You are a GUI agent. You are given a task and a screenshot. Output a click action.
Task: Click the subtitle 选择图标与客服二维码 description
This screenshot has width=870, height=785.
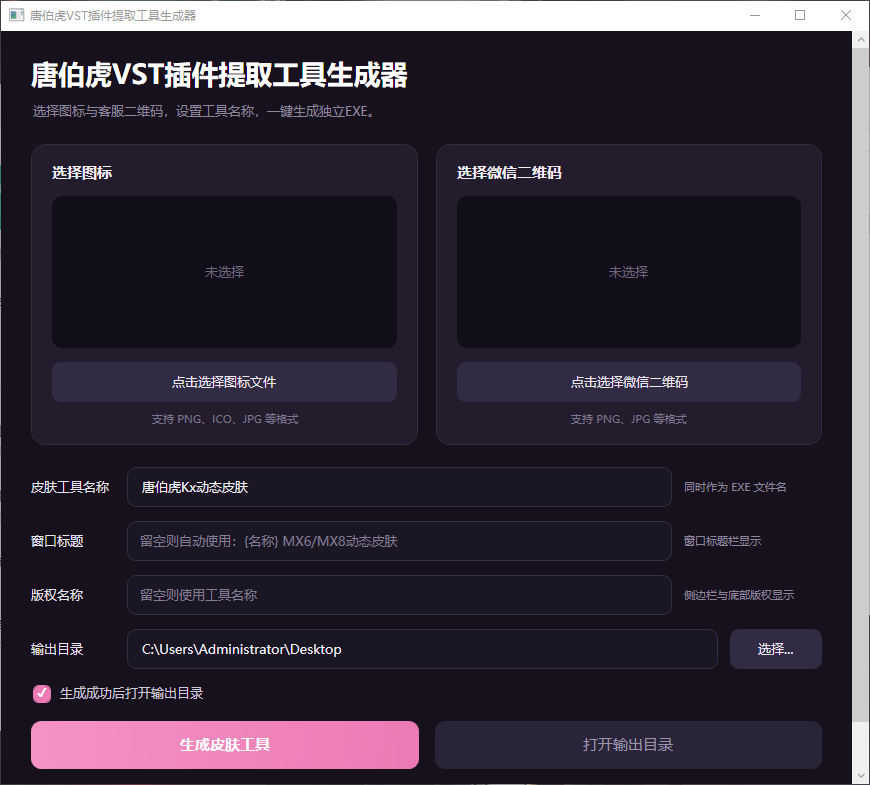coord(205,111)
